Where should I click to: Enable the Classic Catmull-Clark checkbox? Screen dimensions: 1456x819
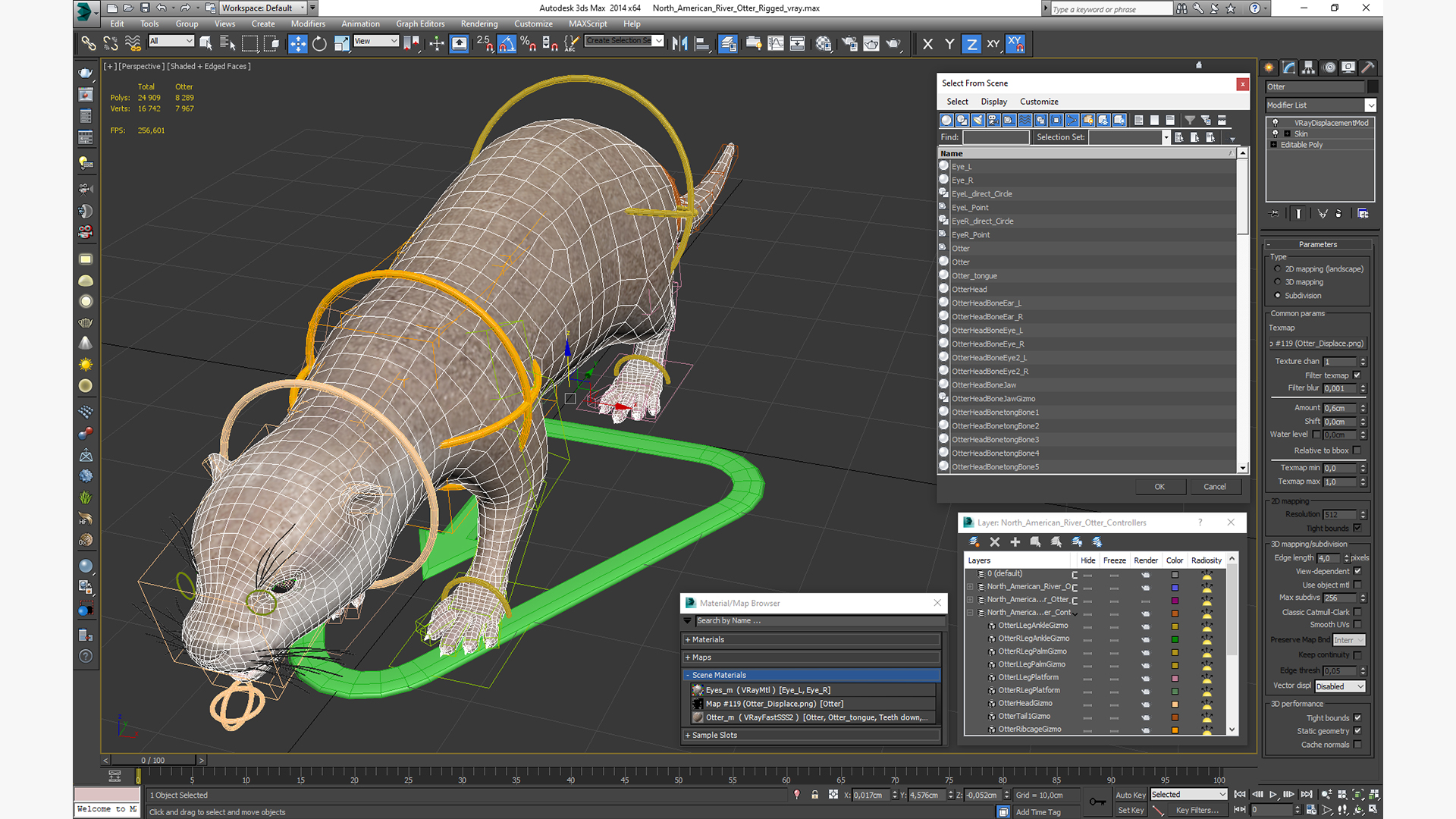pyautogui.click(x=1357, y=612)
